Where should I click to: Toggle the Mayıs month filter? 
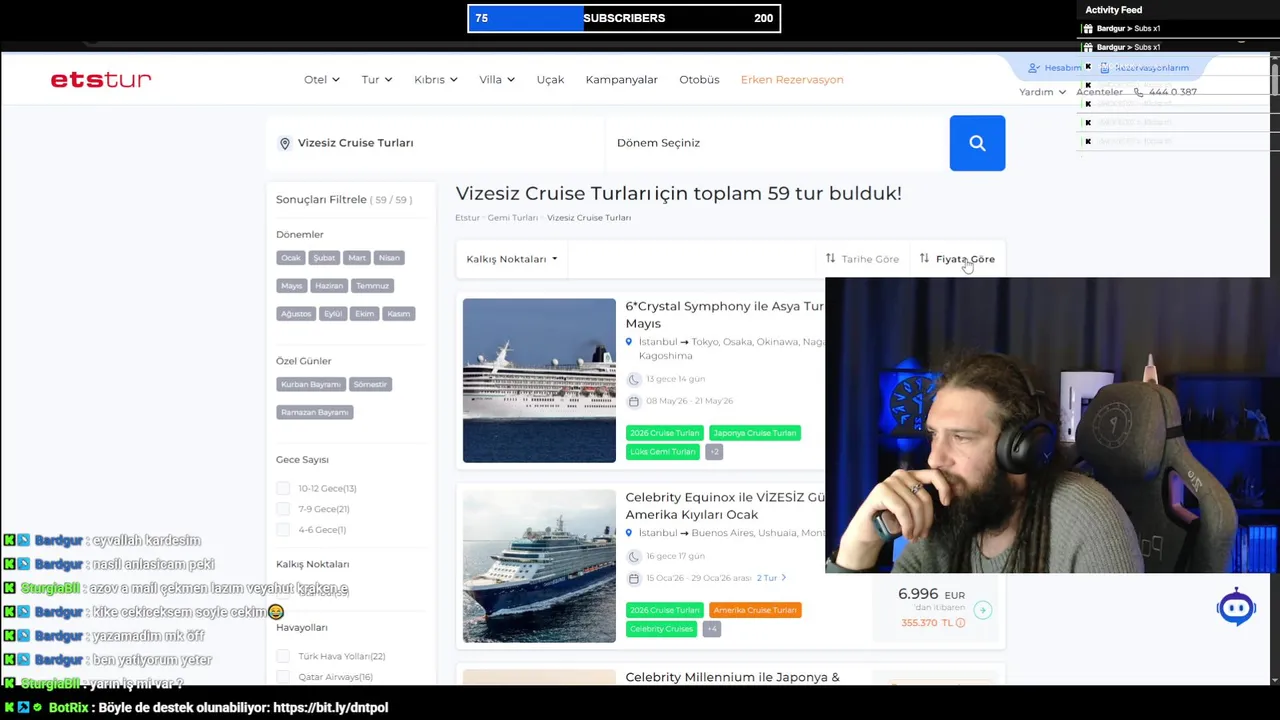[x=291, y=286]
